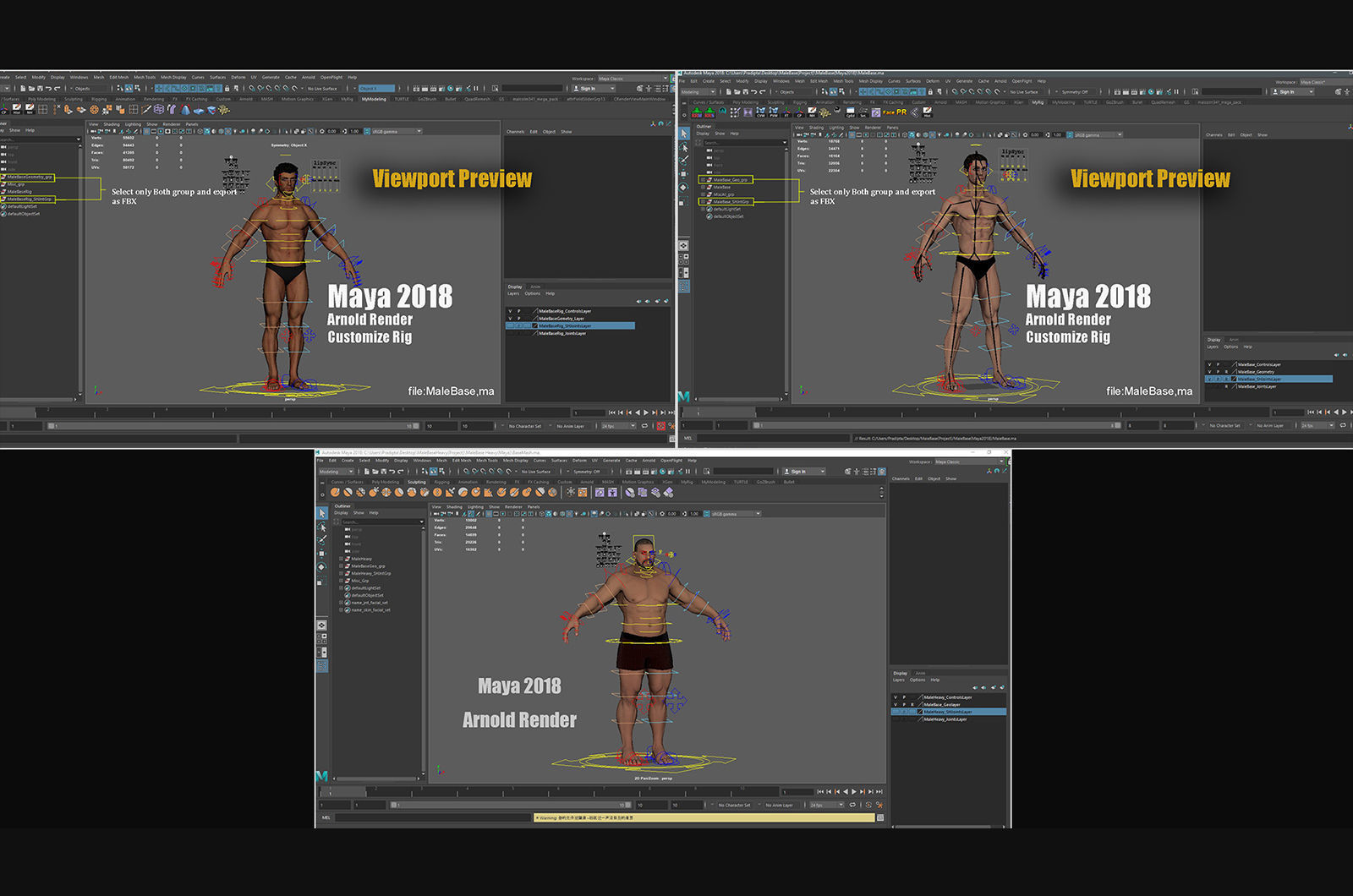Pick the Paint selection tool in bottom window's toolbox
The image size is (1353, 896).
(x=322, y=540)
